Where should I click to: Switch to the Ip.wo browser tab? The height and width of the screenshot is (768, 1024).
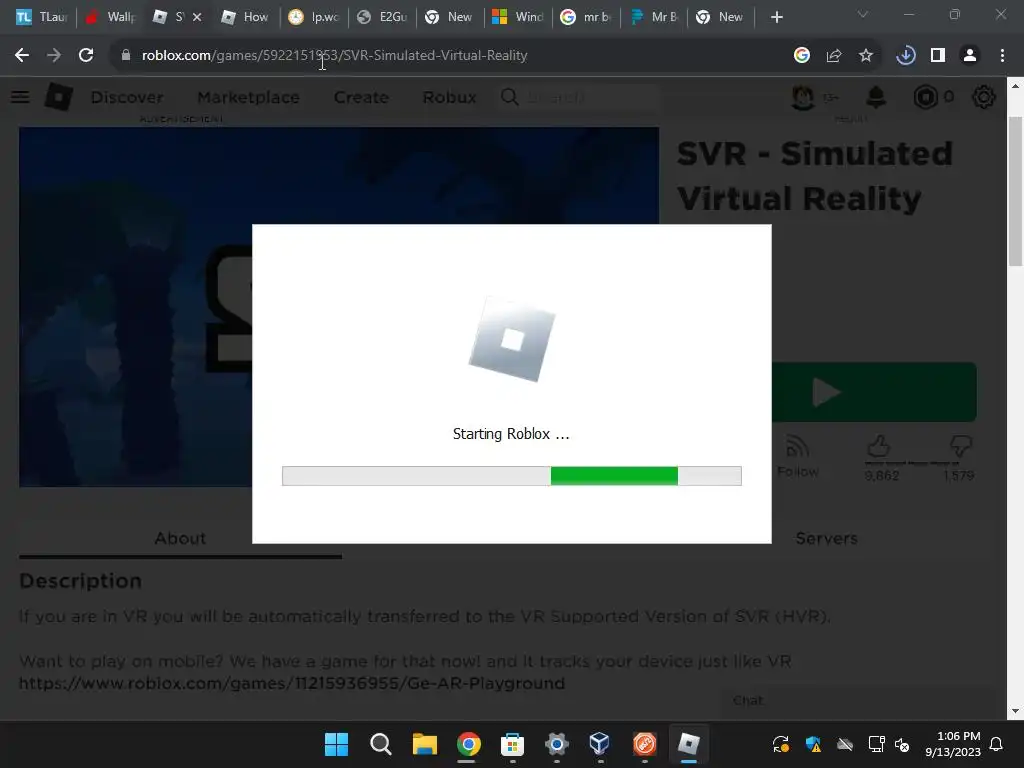(314, 17)
